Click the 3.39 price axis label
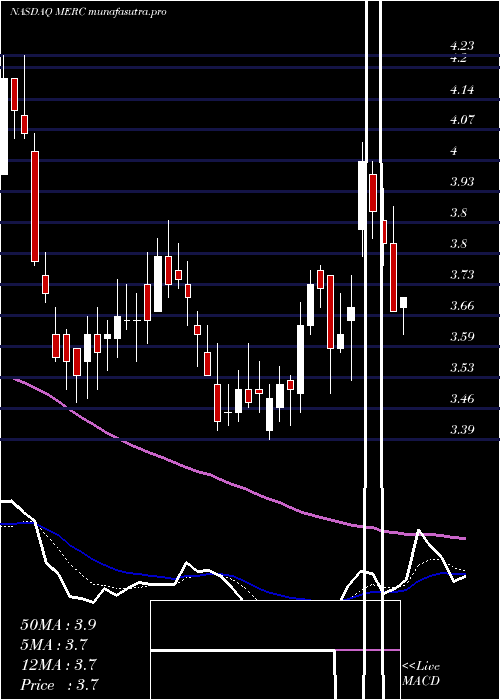Viewport: 500px width, 700px height. tap(462, 429)
